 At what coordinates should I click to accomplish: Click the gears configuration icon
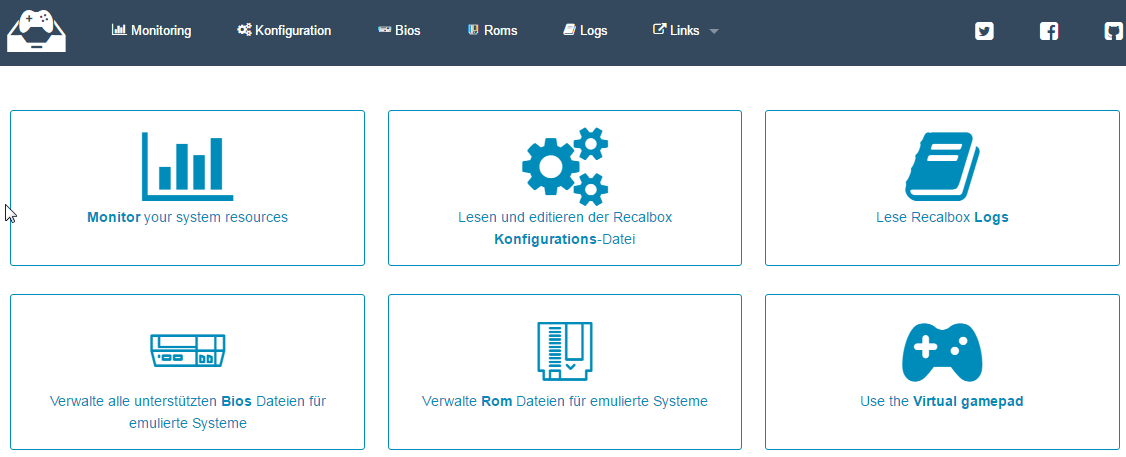(x=565, y=166)
